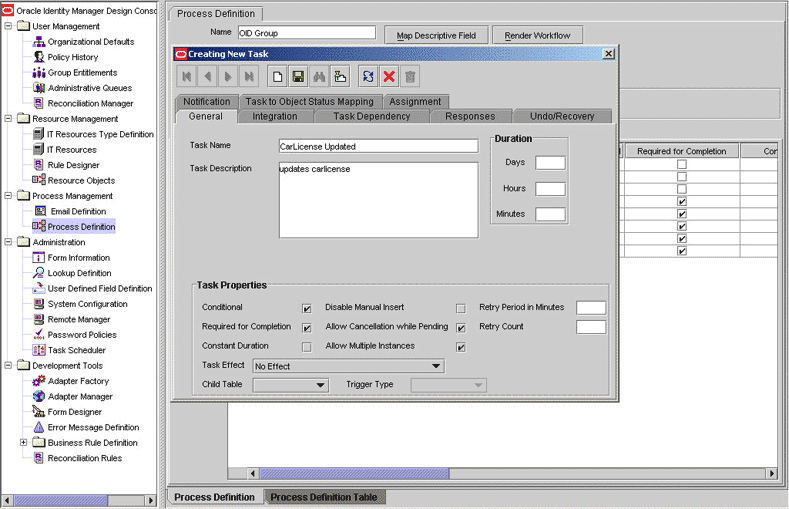
Task: Switch to the Integration tab
Action: (275, 116)
